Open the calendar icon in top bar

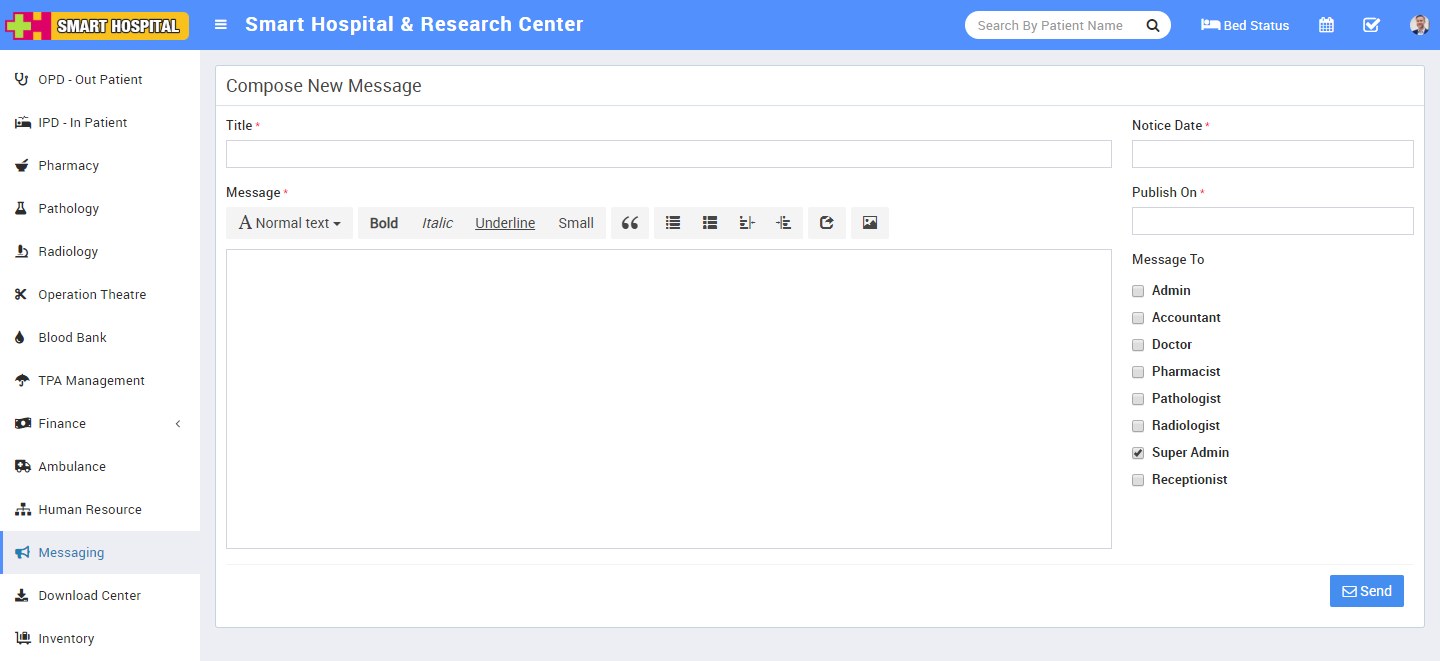(x=1326, y=25)
